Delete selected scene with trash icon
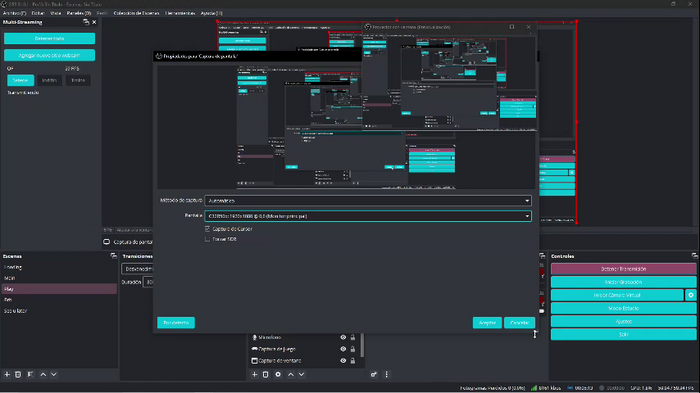 (x=18, y=374)
